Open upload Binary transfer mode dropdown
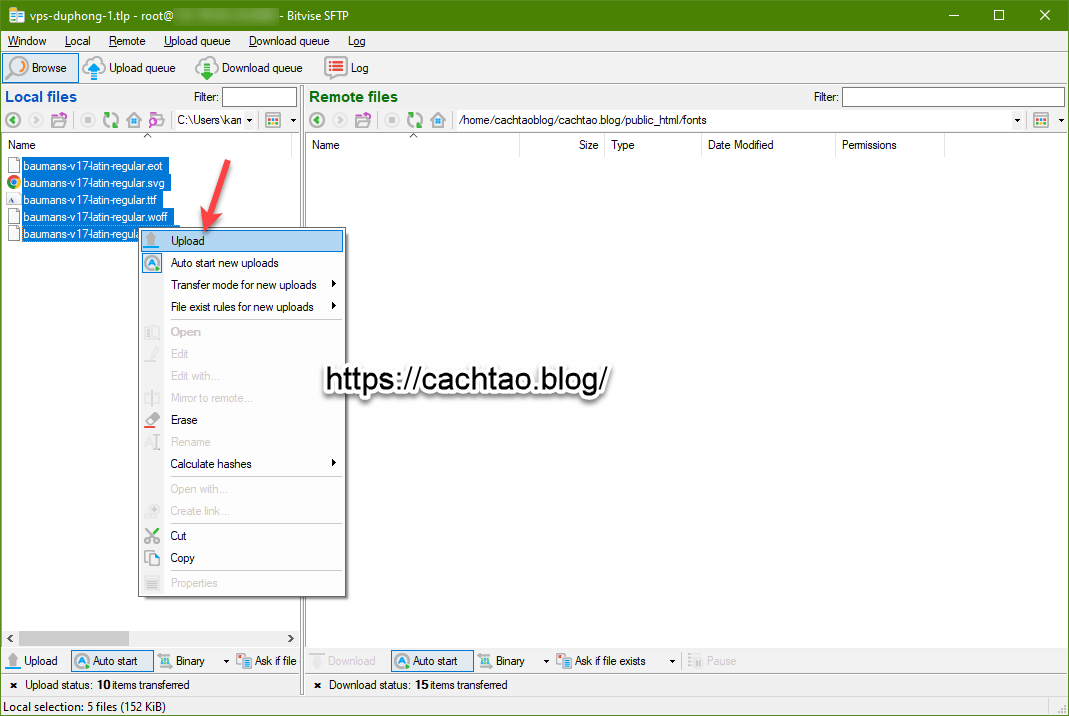The width and height of the screenshot is (1069, 716). (x=226, y=661)
